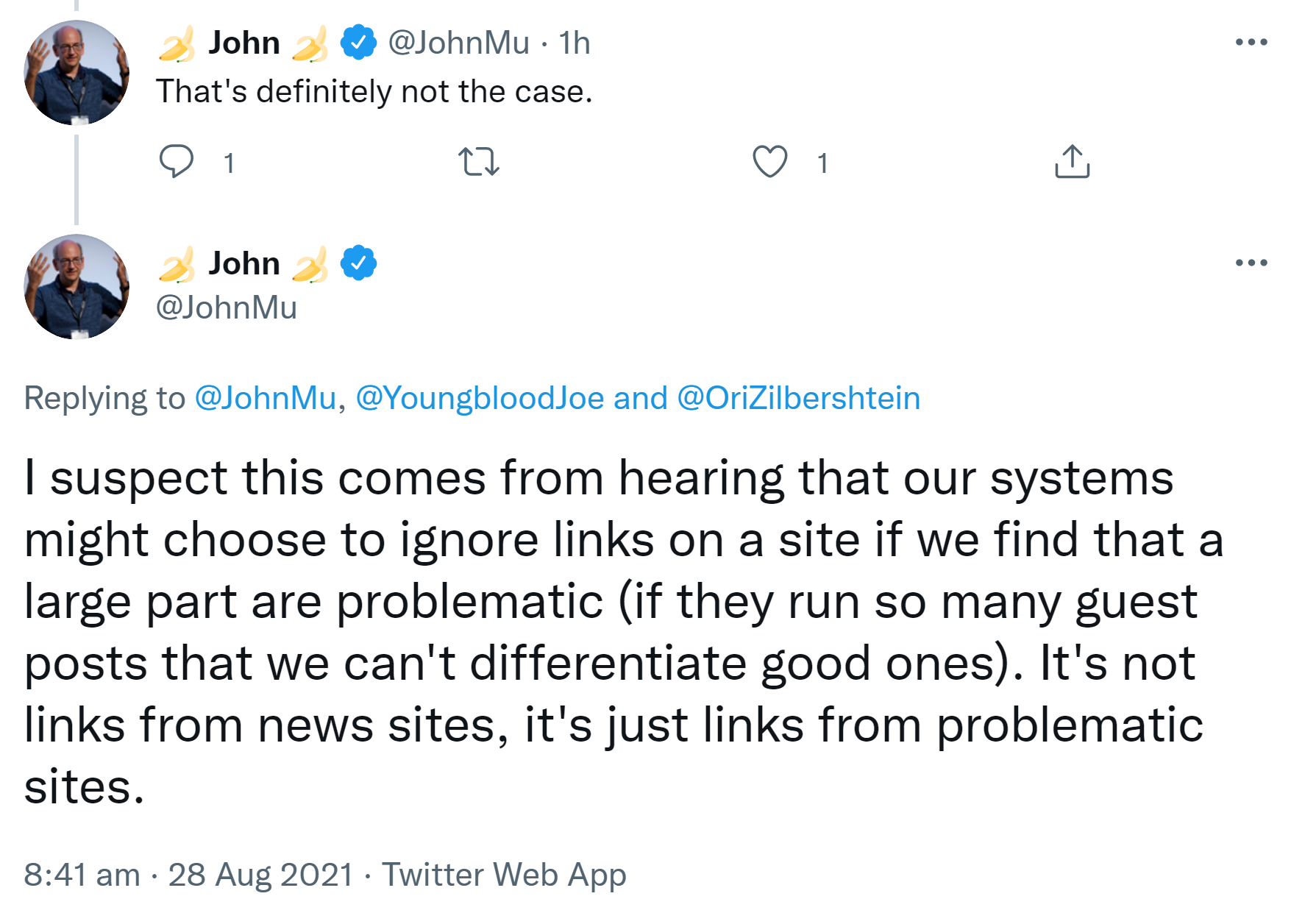Click the John display name in main tweet
1291x924 pixels.
[243, 263]
